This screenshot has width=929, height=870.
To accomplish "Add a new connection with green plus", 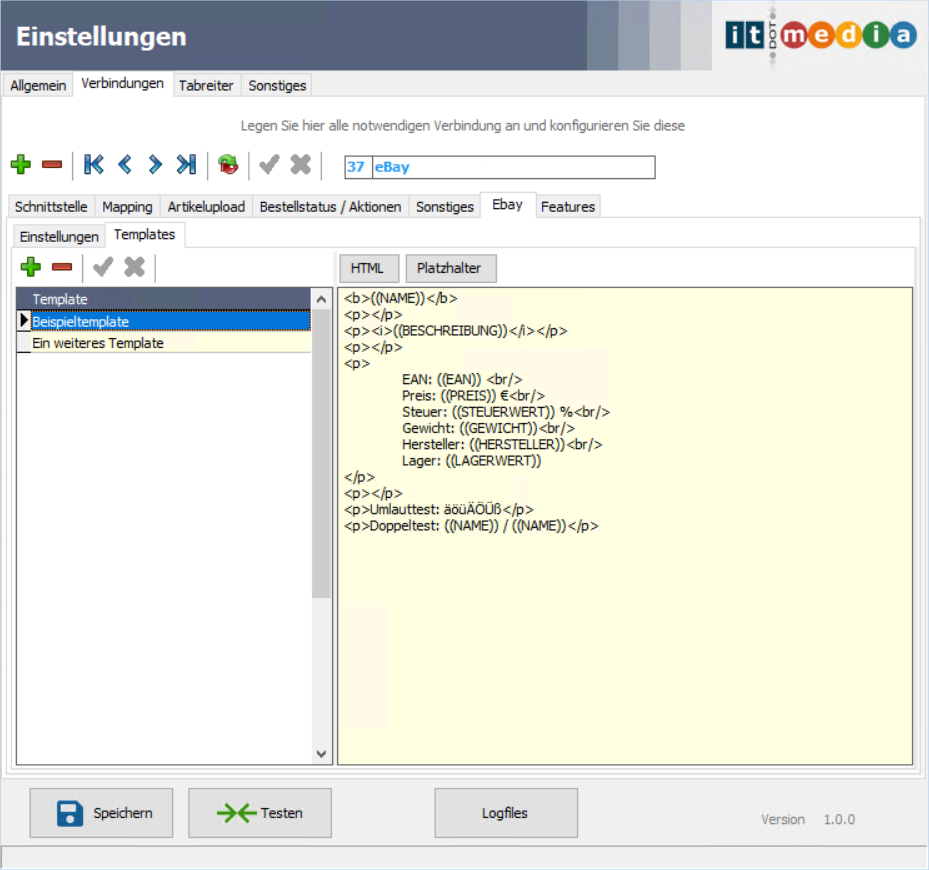I will [x=21, y=165].
